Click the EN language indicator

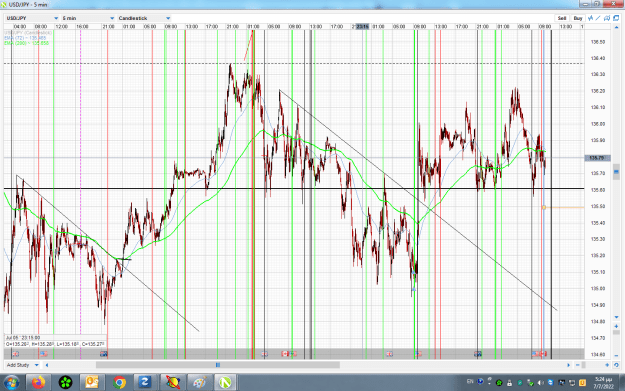pyautogui.click(x=470, y=381)
